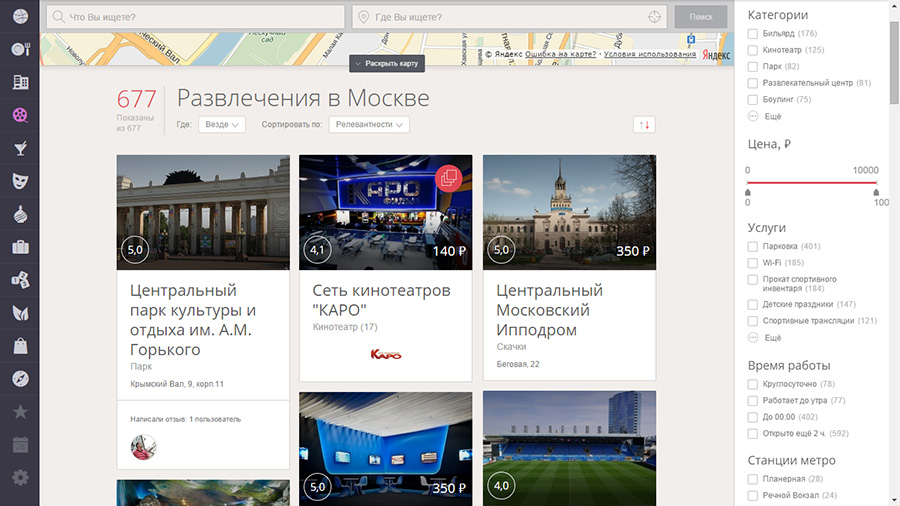Enable the Спортивные трансляции filter
Screen dimensions: 900x506
tap(752, 321)
